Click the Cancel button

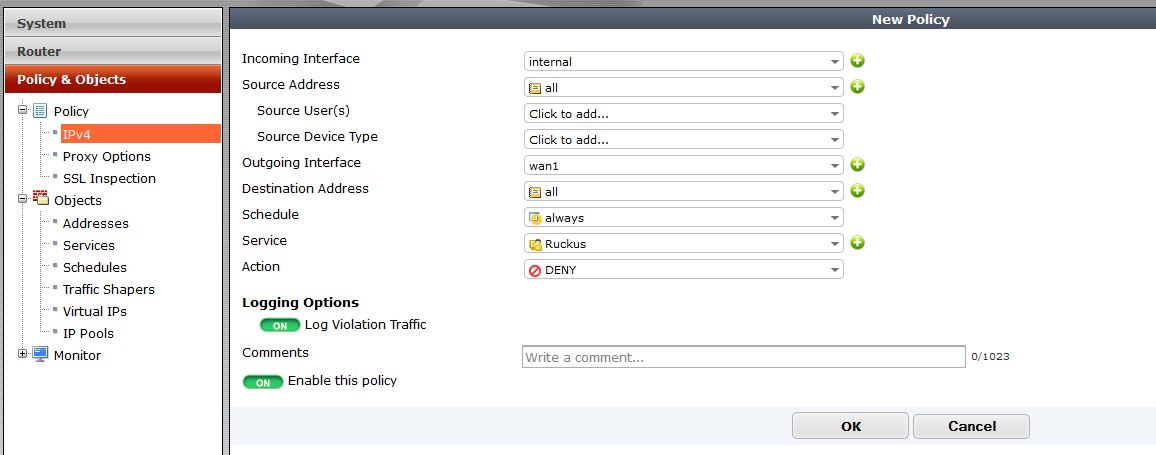pyautogui.click(x=971, y=426)
